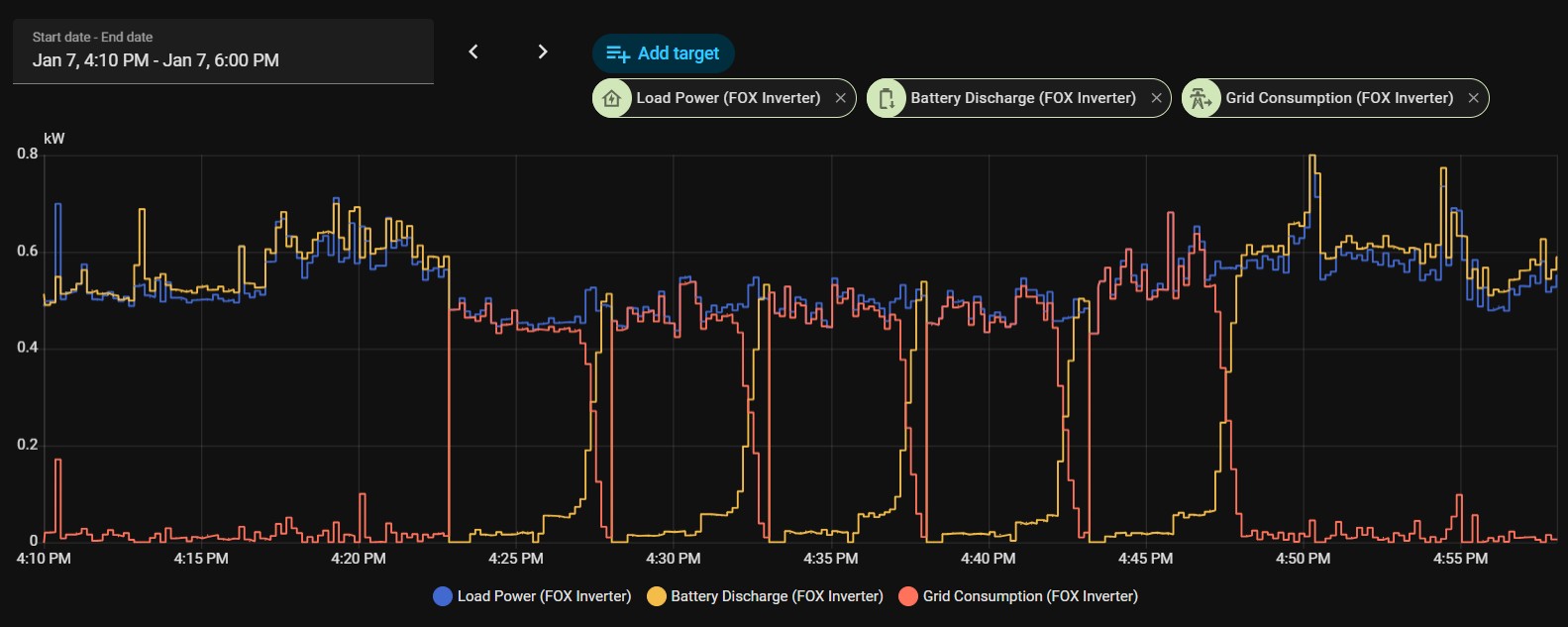Click the Add target button
1568x627 pixels.
click(x=663, y=53)
